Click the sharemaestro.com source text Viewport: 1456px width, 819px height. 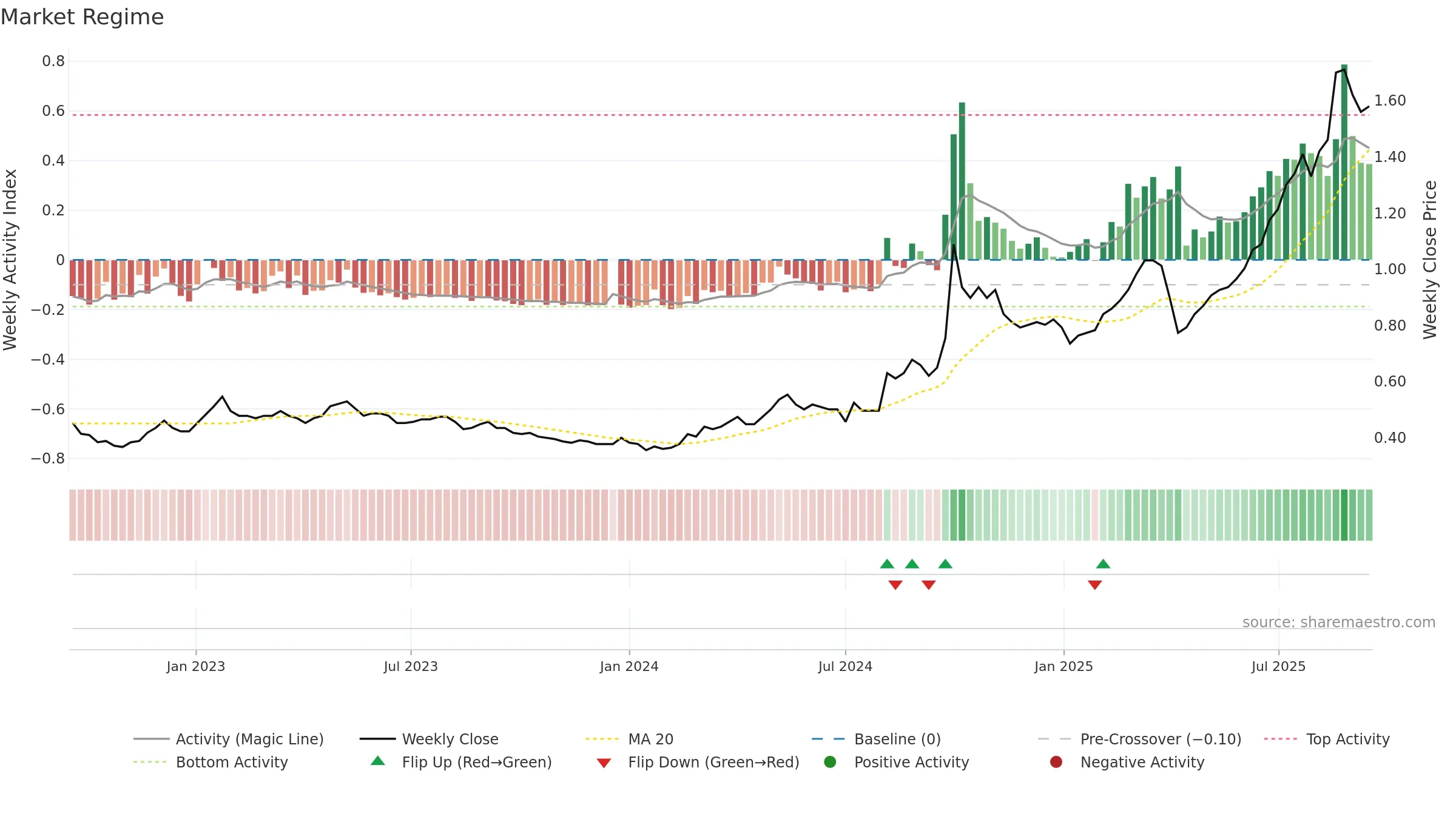(1339, 622)
